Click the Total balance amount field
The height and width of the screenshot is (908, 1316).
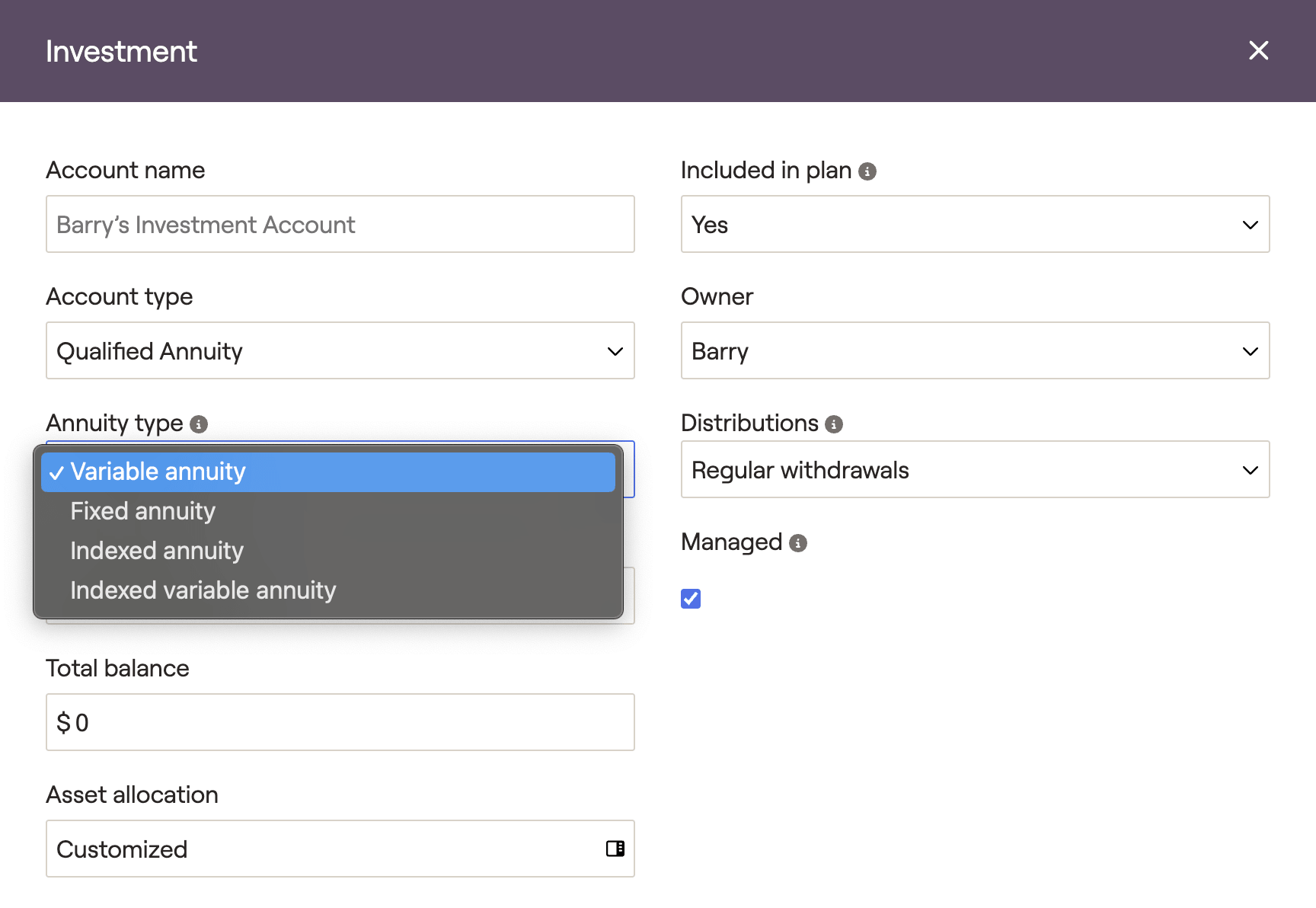click(x=340, y=722)
